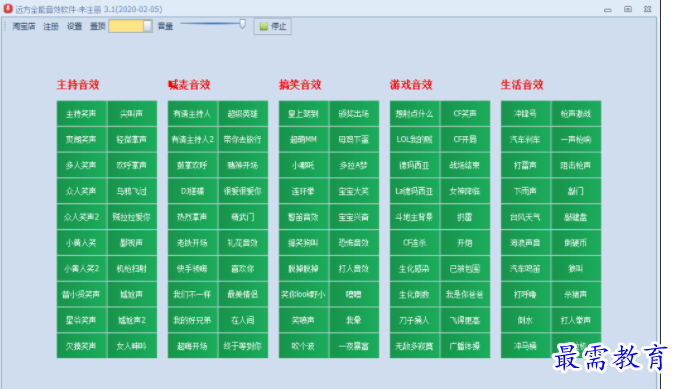This screenshot has width=676, height=389.
Task: Play the 下雨声 sound
Action: click(x=526, y=191)
